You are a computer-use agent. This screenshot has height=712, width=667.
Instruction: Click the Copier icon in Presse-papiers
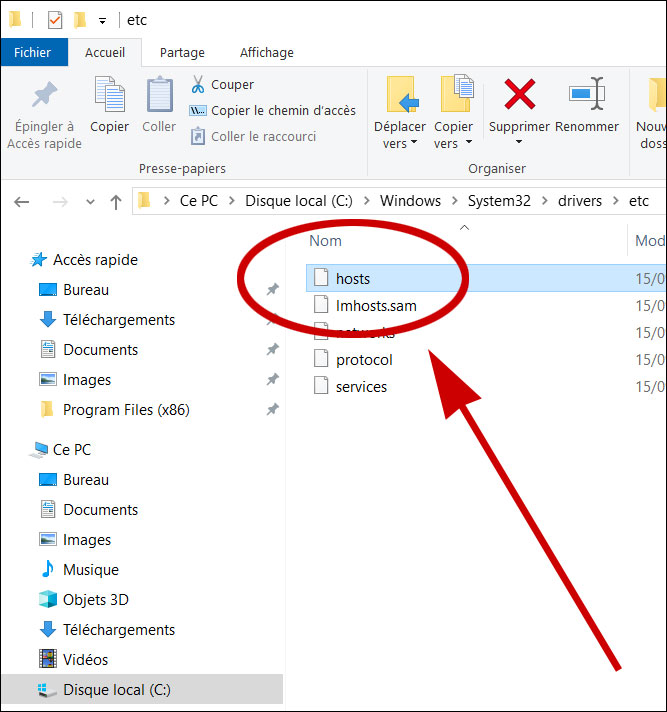click(x=109, y=94)
